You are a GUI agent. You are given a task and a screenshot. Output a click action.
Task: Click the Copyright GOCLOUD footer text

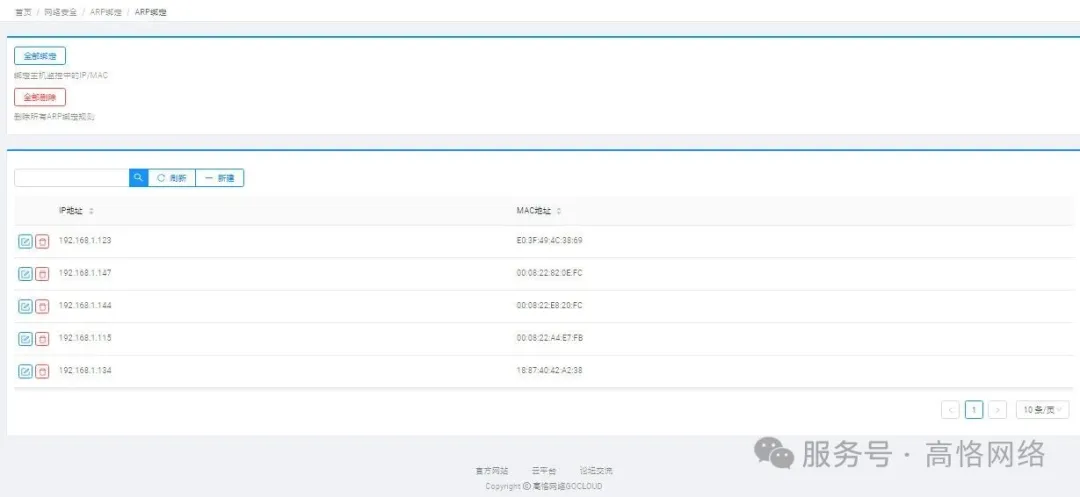543,486
